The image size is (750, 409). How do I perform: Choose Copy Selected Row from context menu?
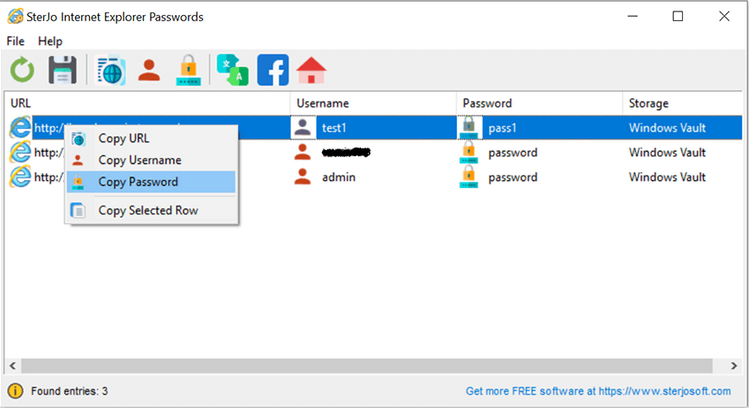pyautogui.click(x=152, y=210)
